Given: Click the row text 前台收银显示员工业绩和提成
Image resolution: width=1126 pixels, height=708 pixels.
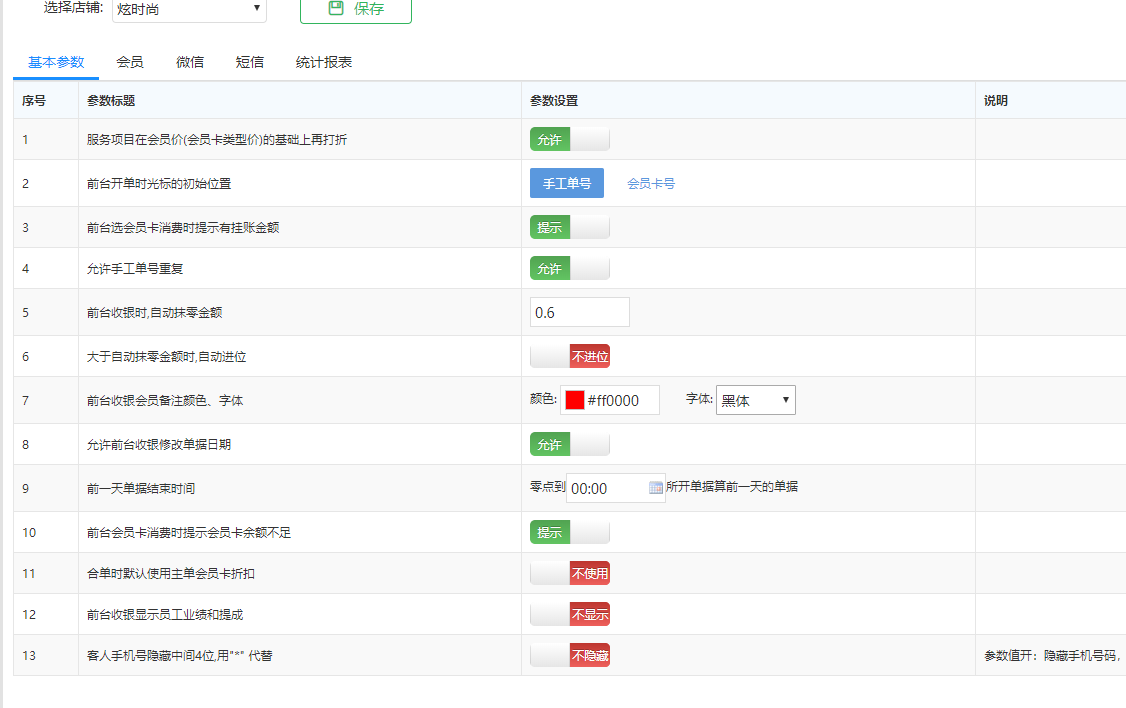Looking at the screenshot, I should [164, 615].
